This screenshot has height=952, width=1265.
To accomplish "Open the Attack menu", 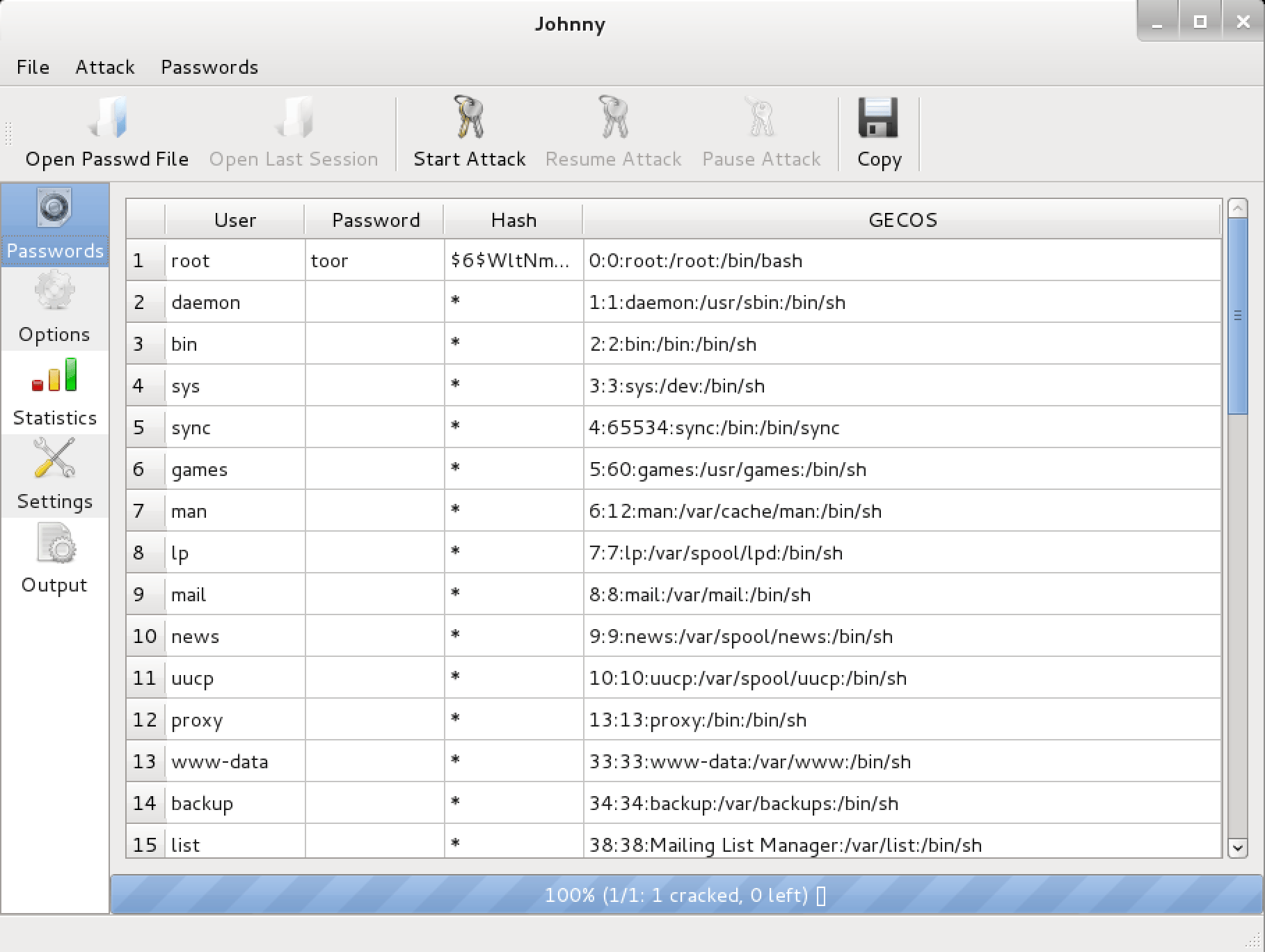I will [104, 67].
